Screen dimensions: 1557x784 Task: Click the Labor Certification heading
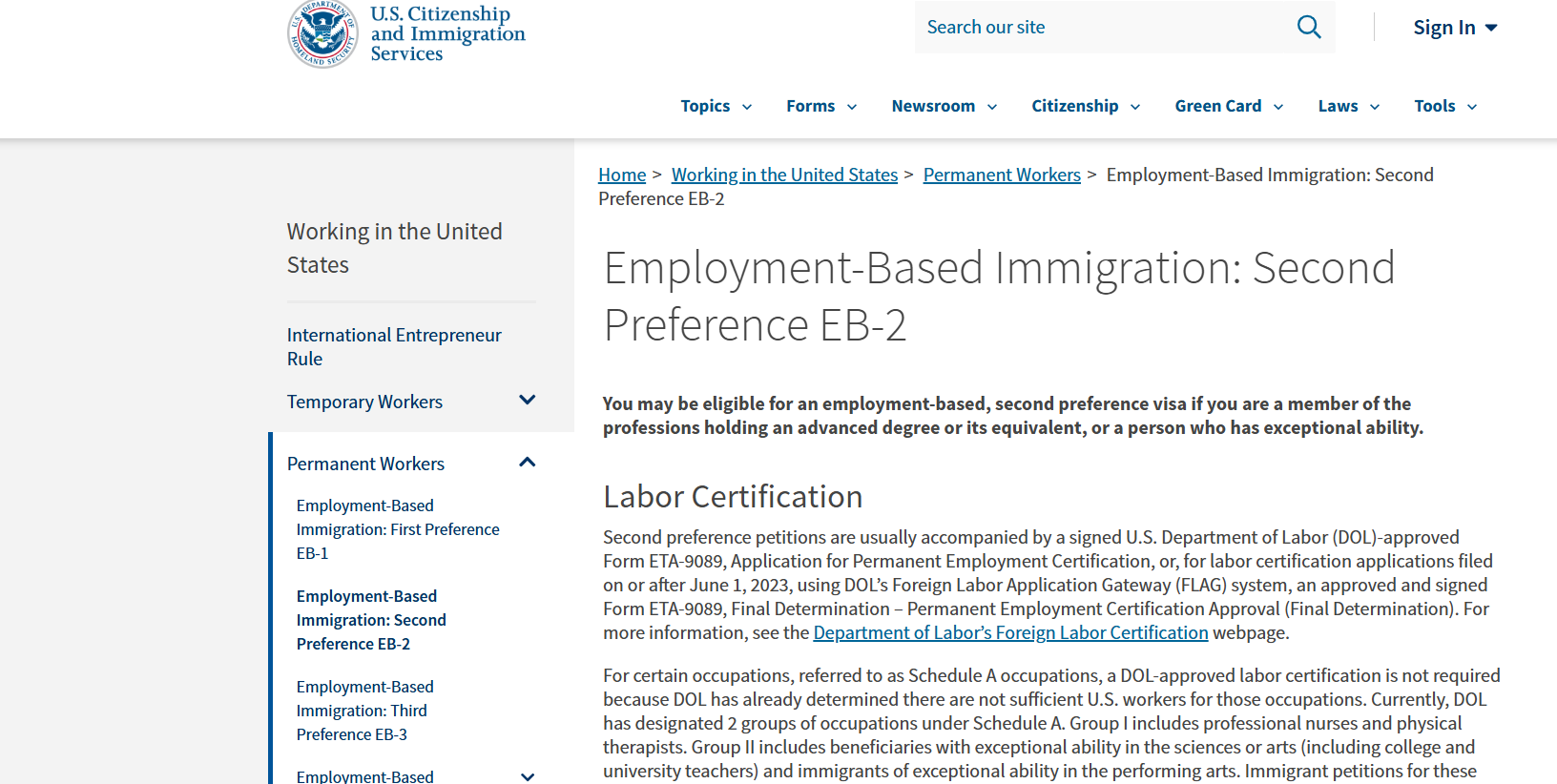pos(733,497)
